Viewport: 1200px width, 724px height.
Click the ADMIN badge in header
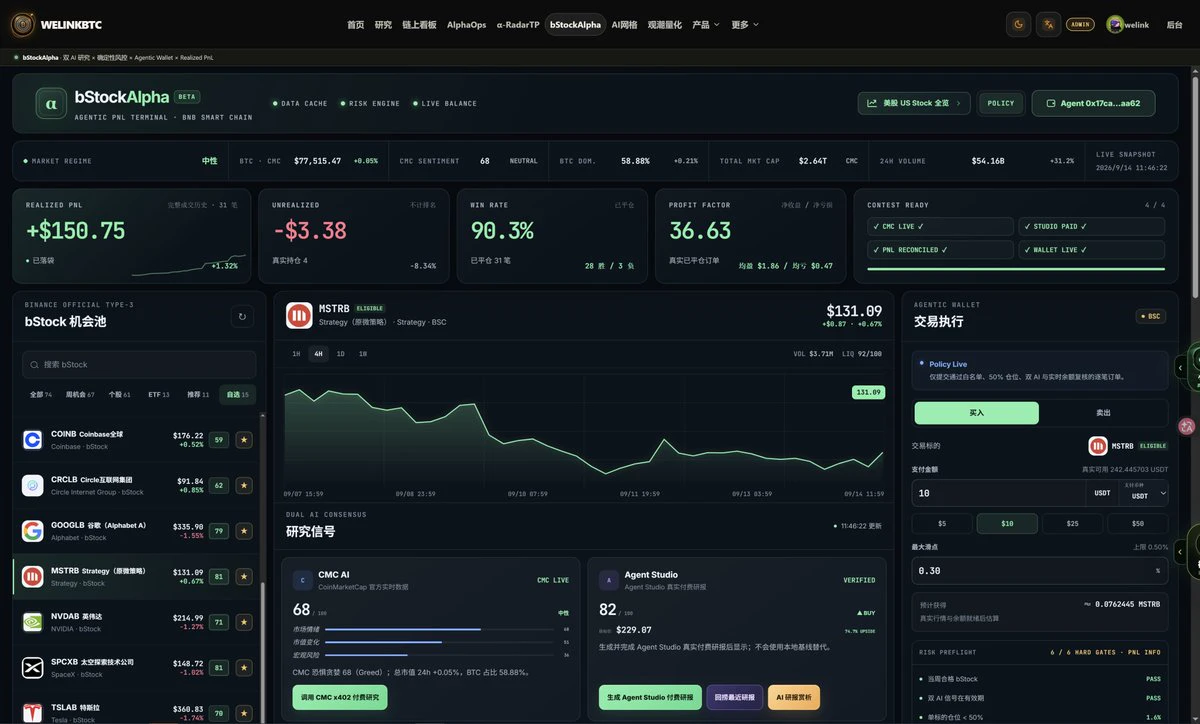(1080, 24)
